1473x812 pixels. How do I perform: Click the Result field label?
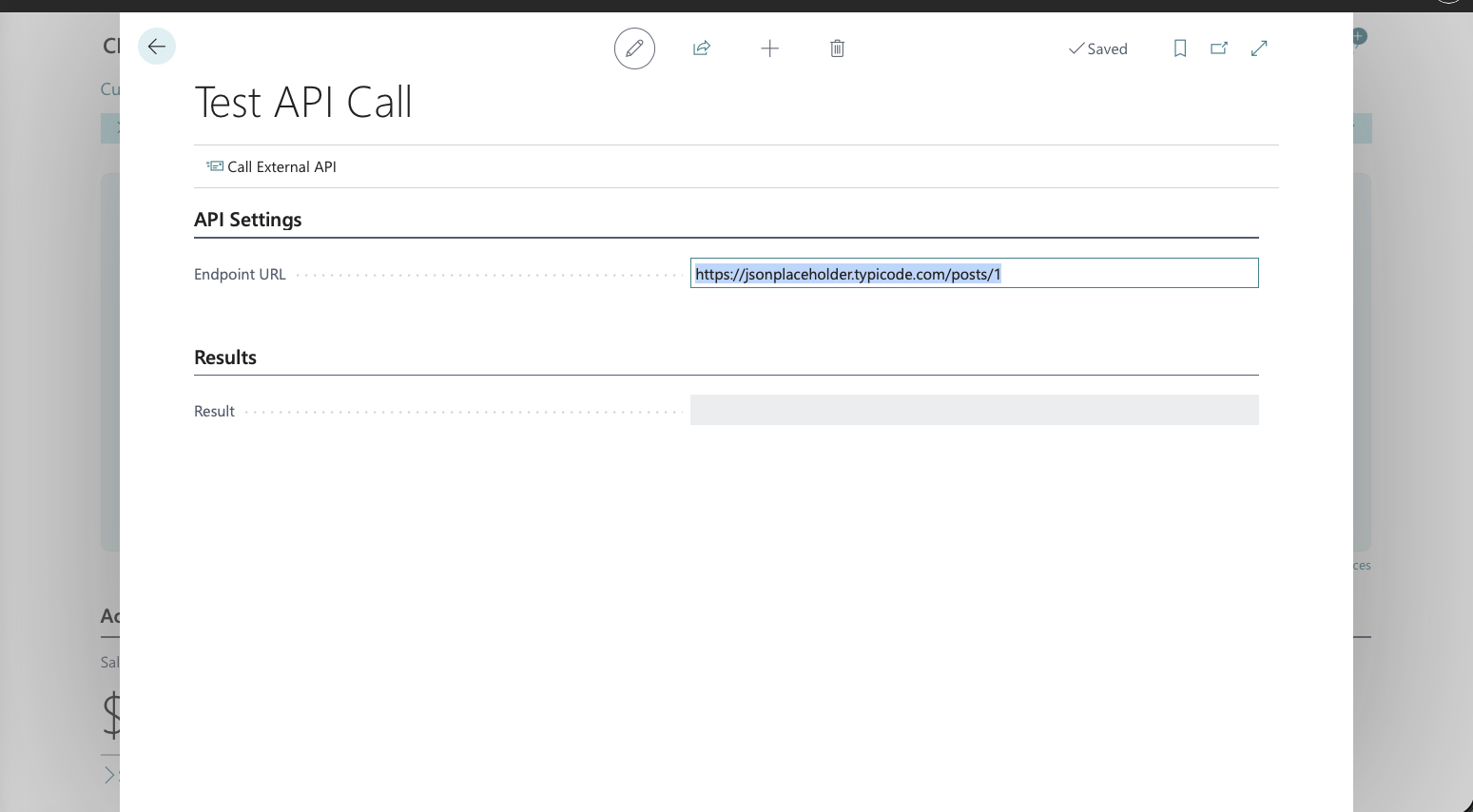[214, 412]
